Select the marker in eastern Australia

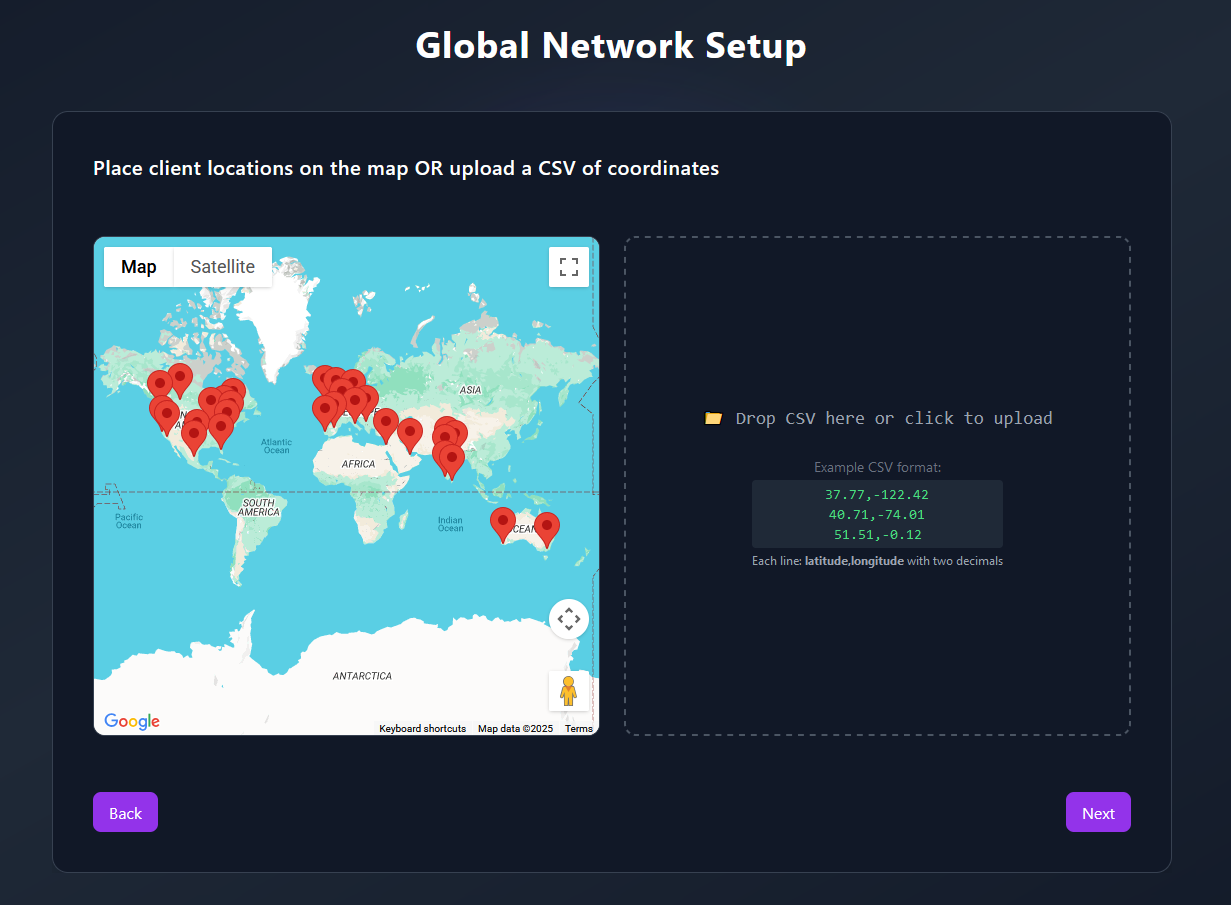click(x=547, y=529)
